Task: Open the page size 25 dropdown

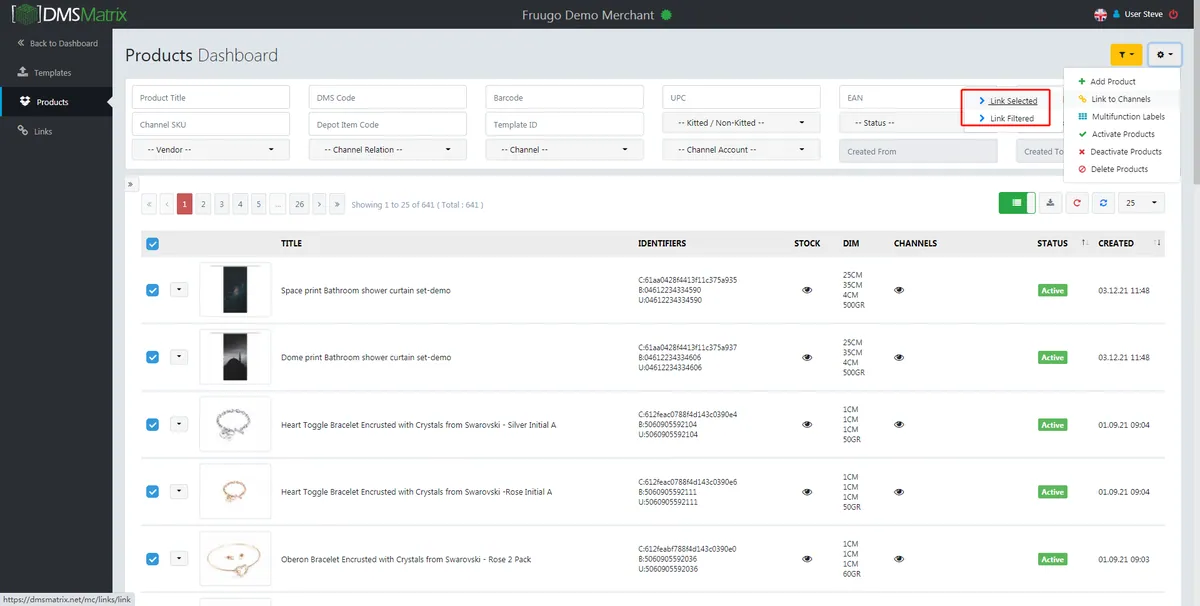Action: click(1142, 203)
